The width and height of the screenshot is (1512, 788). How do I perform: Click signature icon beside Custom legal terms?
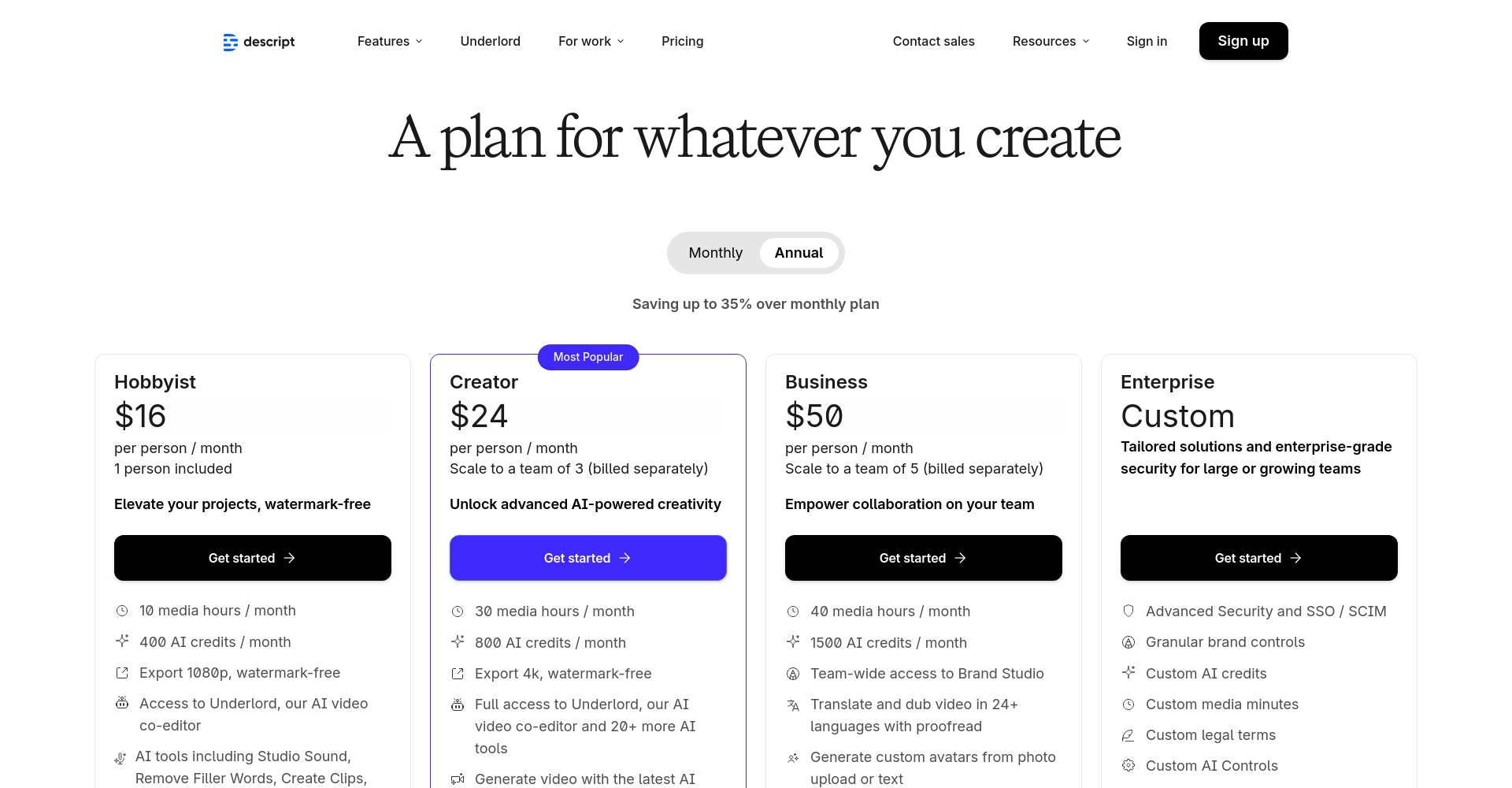pos(1128,735)
